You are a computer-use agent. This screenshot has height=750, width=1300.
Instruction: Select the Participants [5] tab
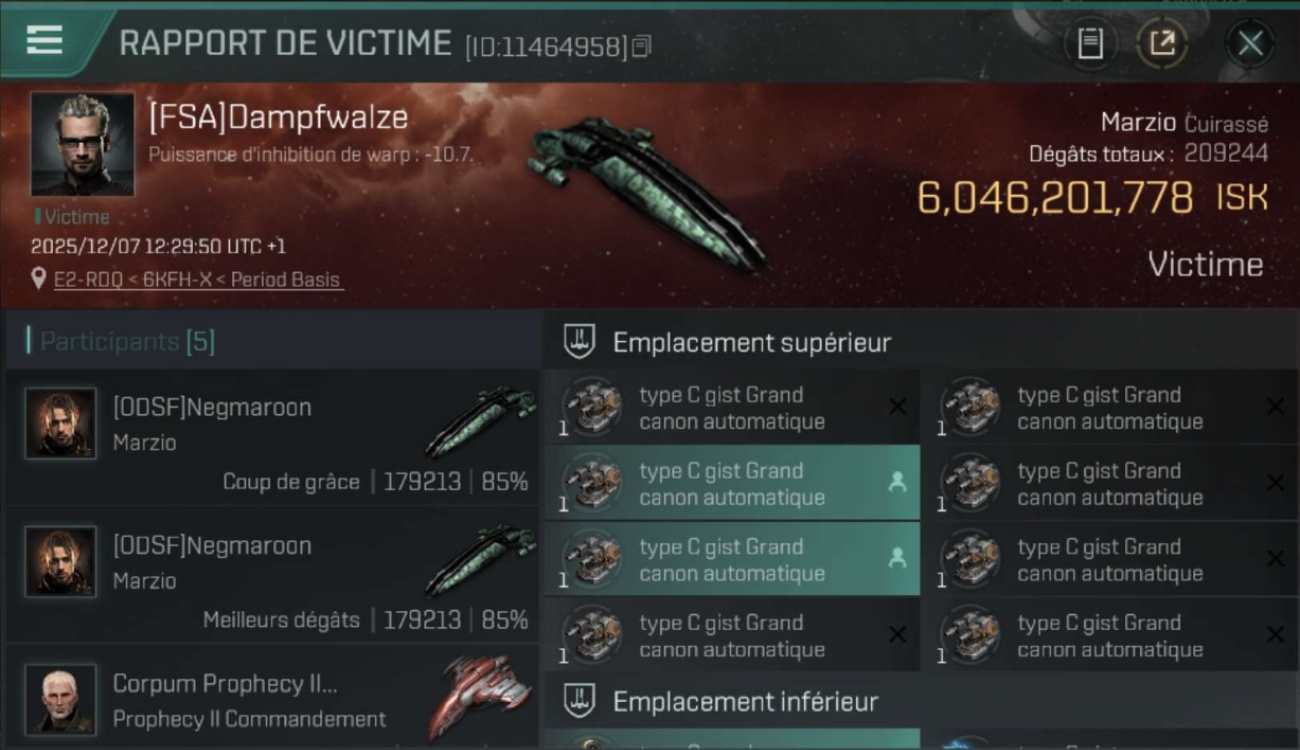coord(127,341)
